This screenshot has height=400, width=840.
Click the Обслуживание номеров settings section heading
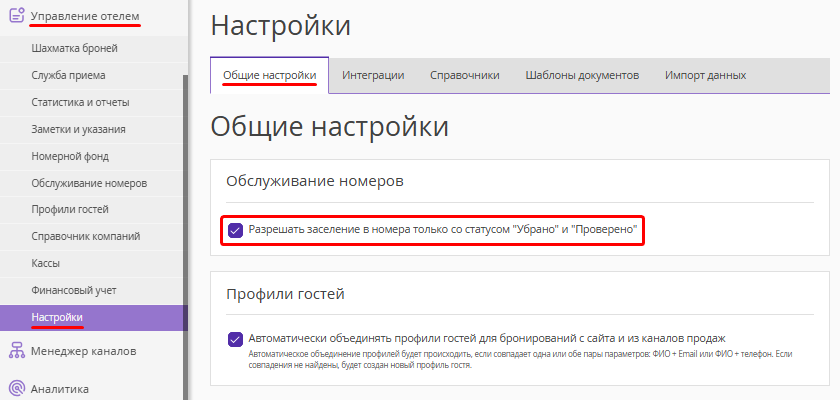point(314,182)
